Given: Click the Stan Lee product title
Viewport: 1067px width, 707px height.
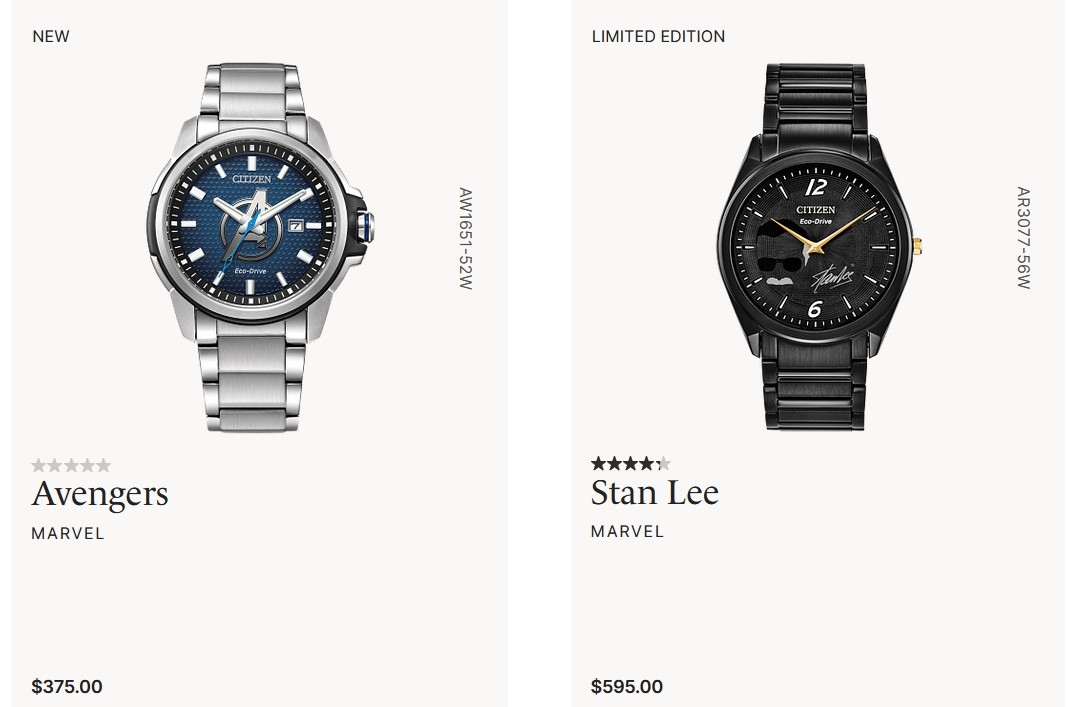Looking at the screenshot, I should pos(655,492).
